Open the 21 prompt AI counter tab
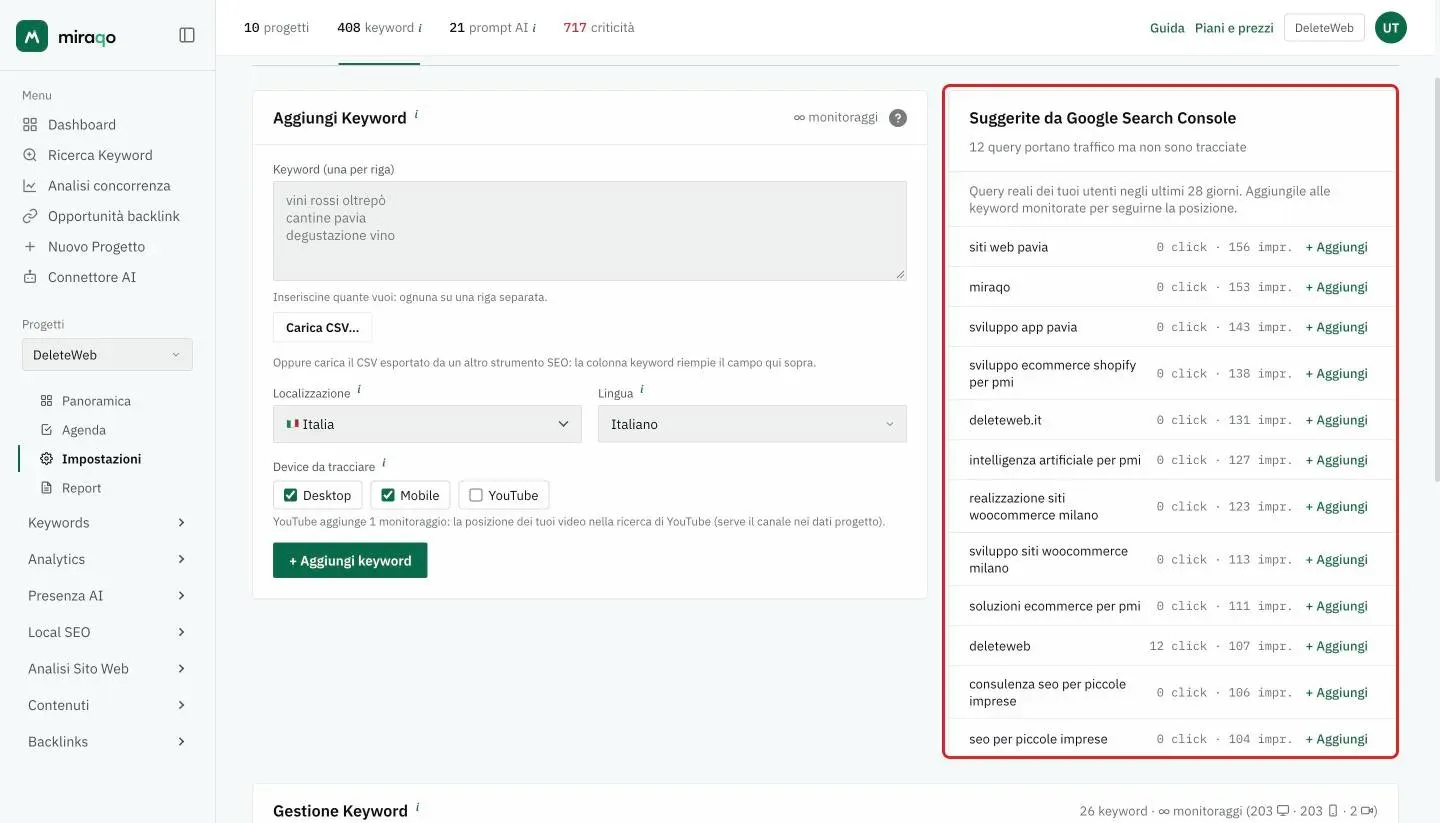This screenshot has height=823, width=1440. [x=492, y=28]
